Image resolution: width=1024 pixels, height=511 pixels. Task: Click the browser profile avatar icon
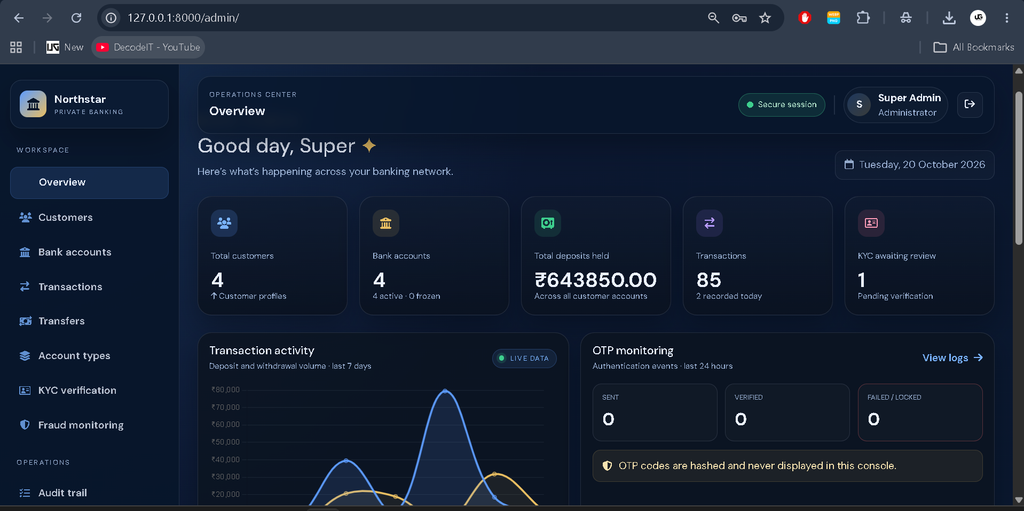click(978, 18)
